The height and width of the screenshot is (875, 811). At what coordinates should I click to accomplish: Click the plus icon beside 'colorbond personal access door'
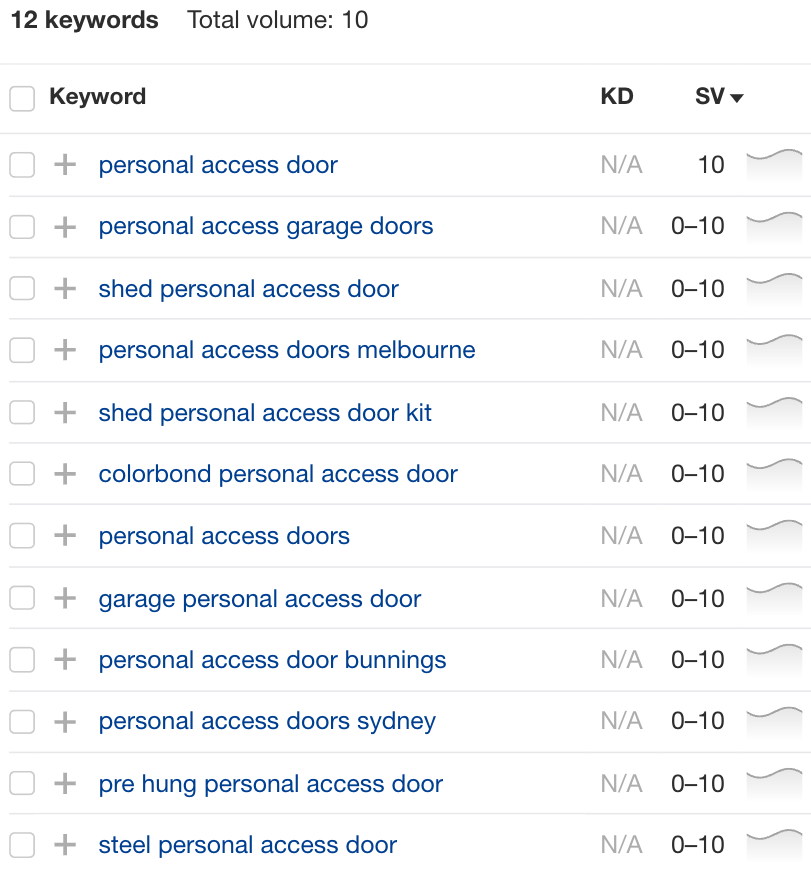(64, 473)
